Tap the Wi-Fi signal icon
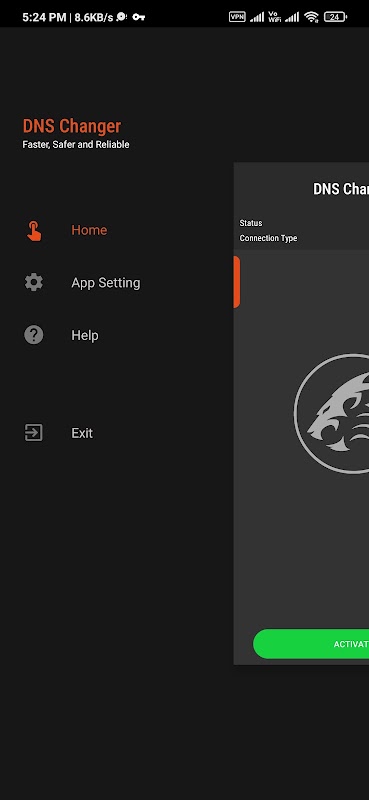 pyautogui.click(x=311, y=17)
